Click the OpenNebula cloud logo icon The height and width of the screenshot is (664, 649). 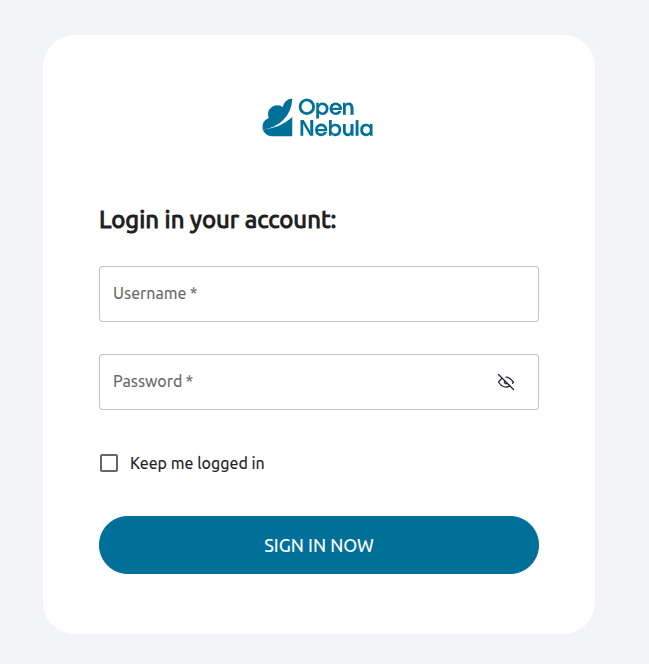[278, 118]
